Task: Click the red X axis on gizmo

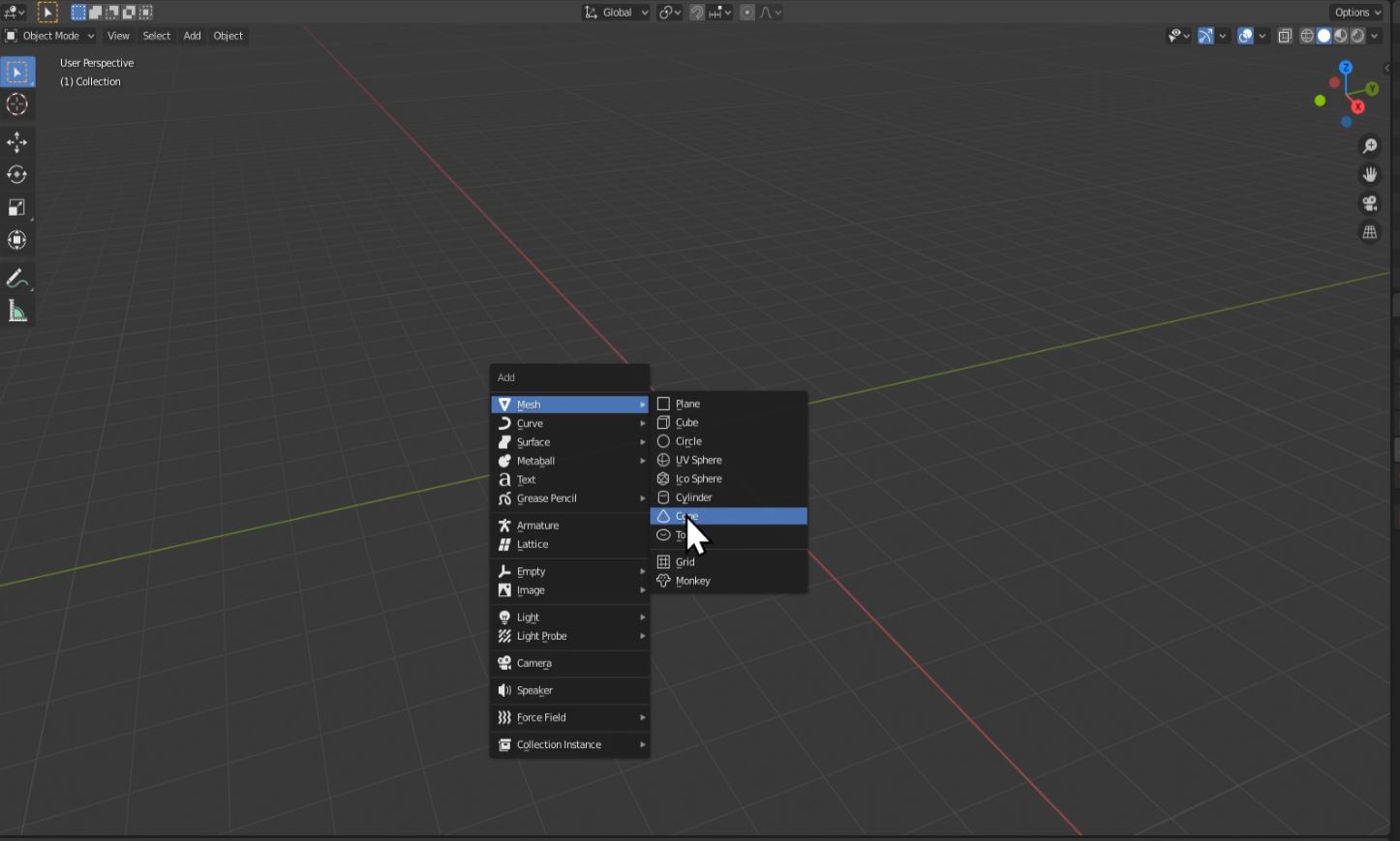Action: [1358, 106]
